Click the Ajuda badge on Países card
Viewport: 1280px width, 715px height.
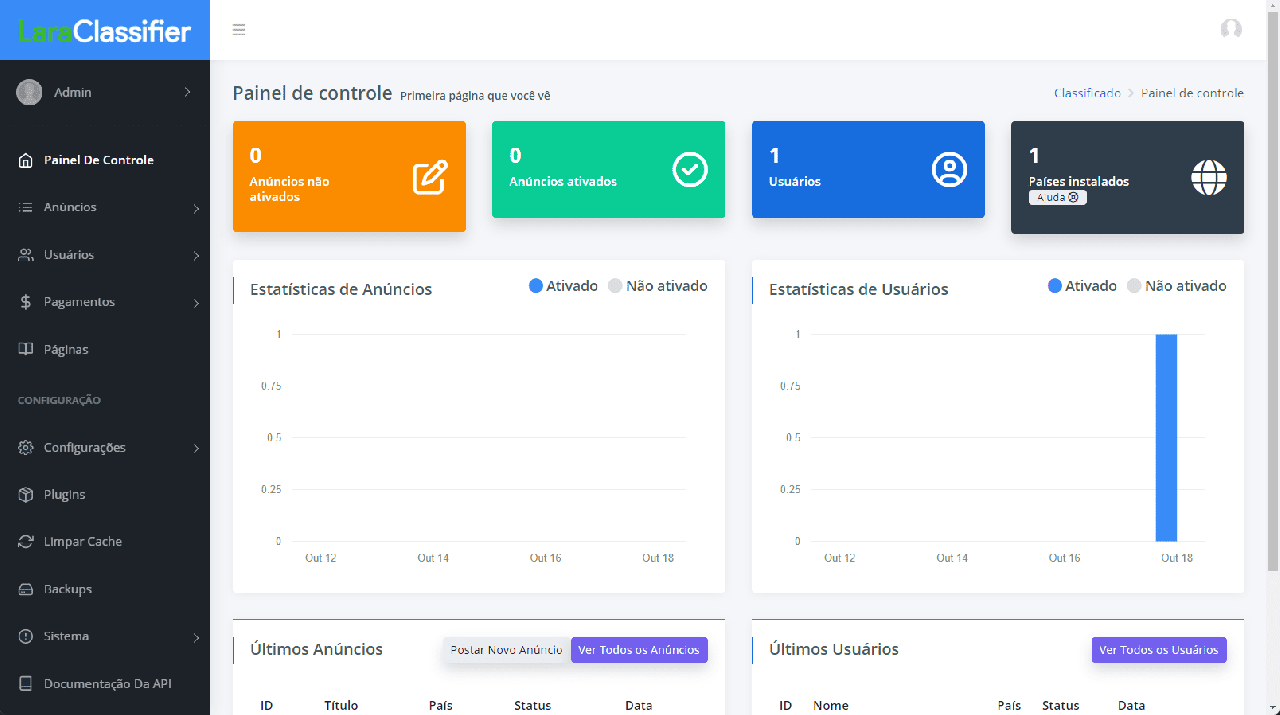coord(1058,197)
